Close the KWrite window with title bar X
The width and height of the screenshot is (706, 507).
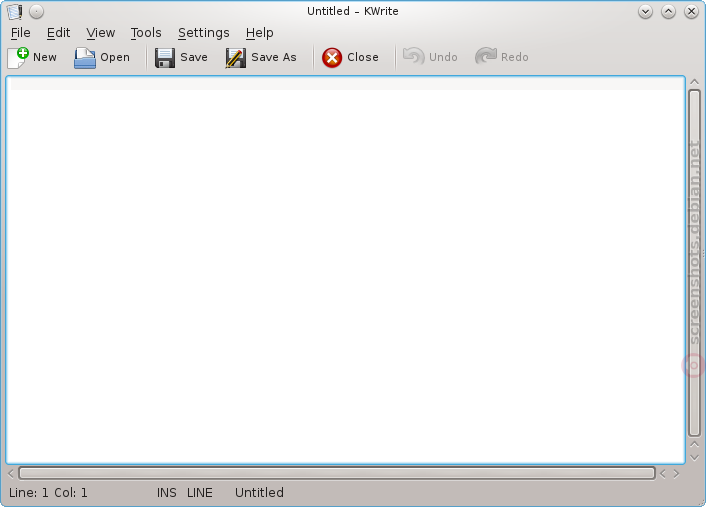(691, 11)
